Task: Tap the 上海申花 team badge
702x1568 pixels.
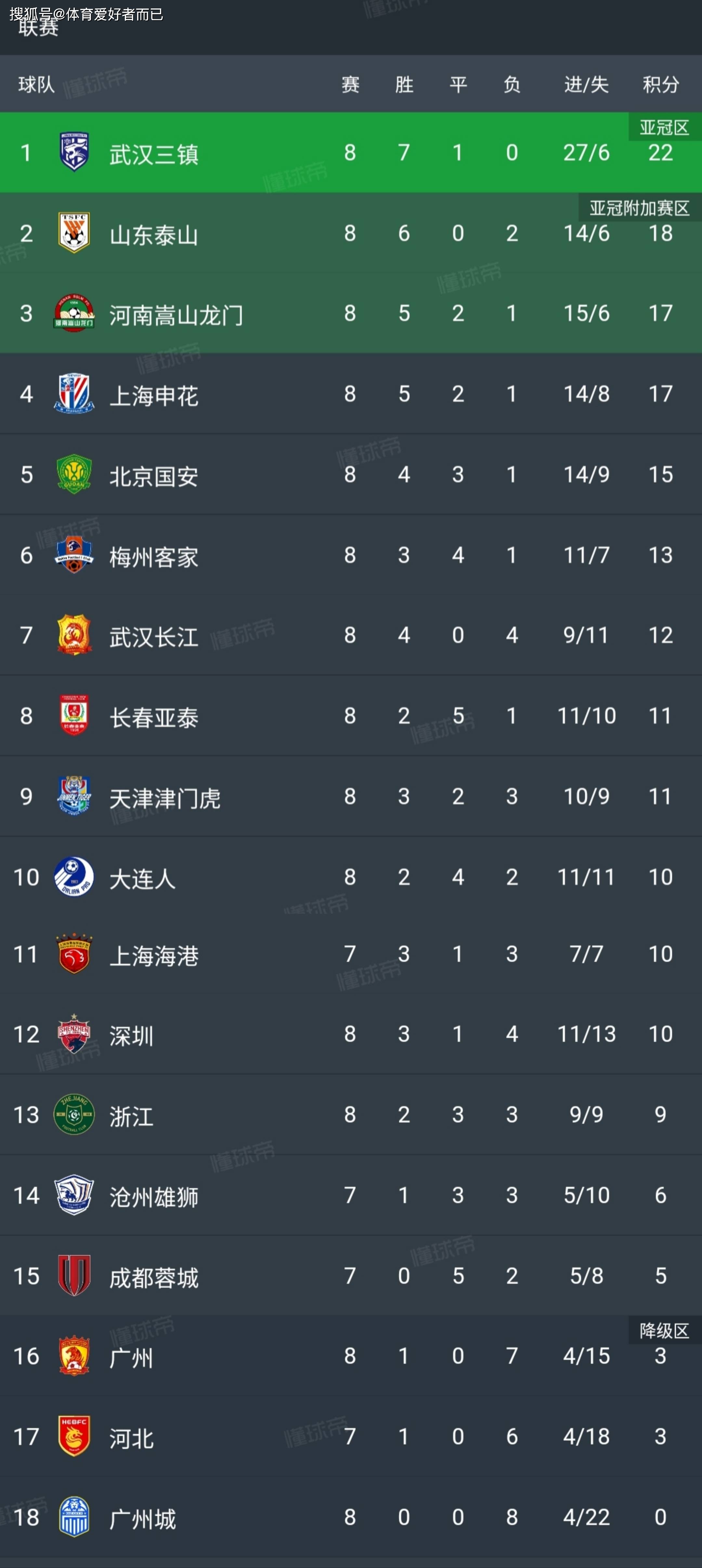Action: [74, 393]
